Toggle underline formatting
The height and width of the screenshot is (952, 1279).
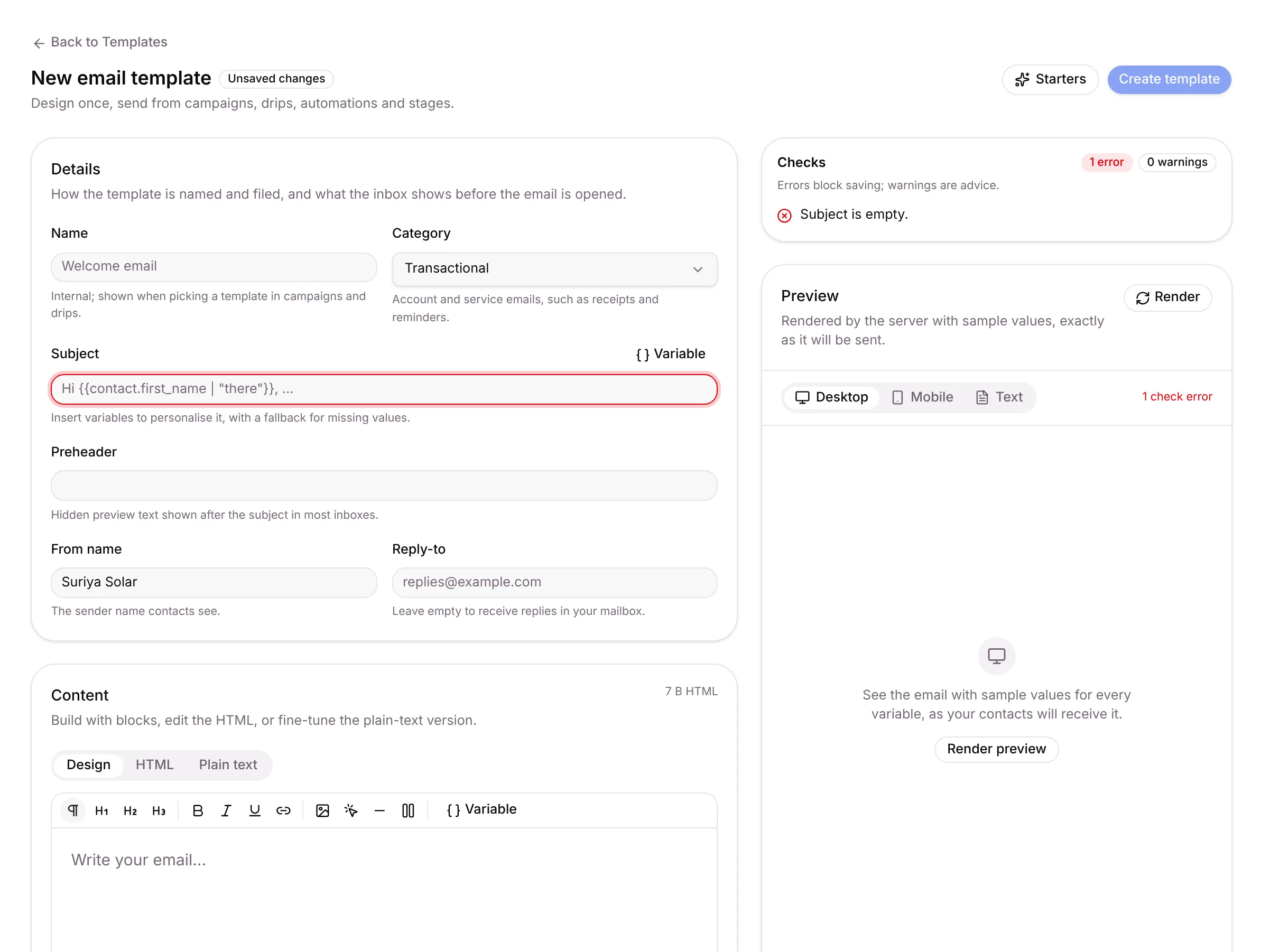(x=255, y=810)
